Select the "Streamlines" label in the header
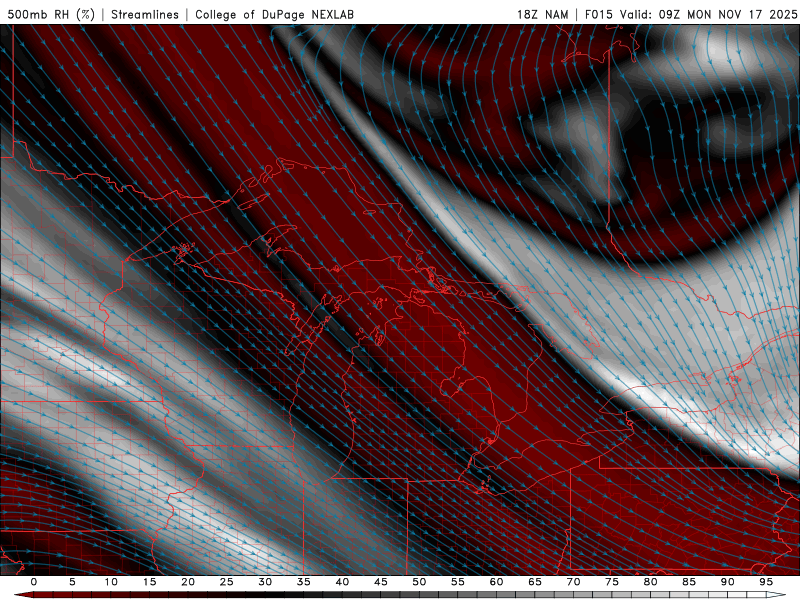 pyautogui.click(x=145, y=14)
